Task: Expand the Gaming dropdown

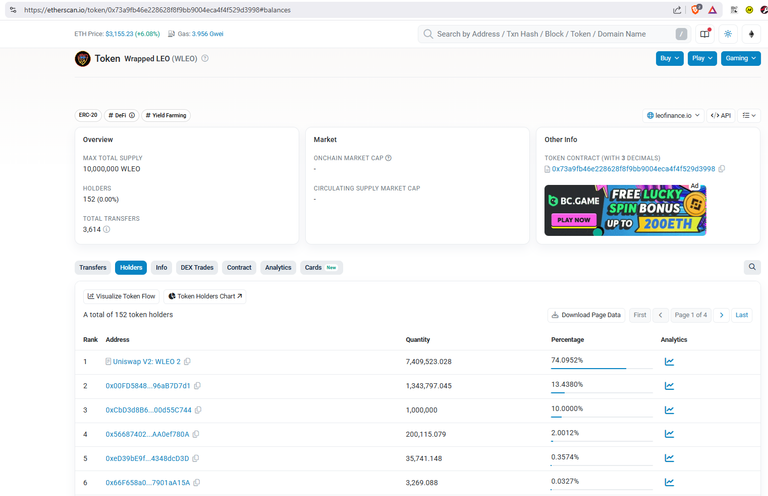Action: point(741,58)
